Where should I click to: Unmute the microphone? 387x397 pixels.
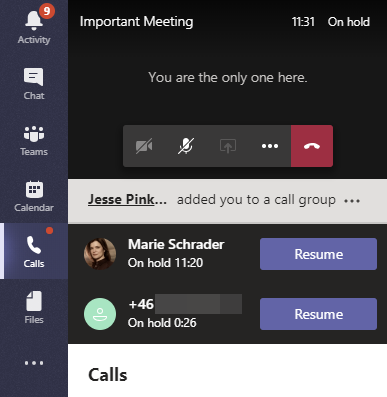click(x=186, y=146)
